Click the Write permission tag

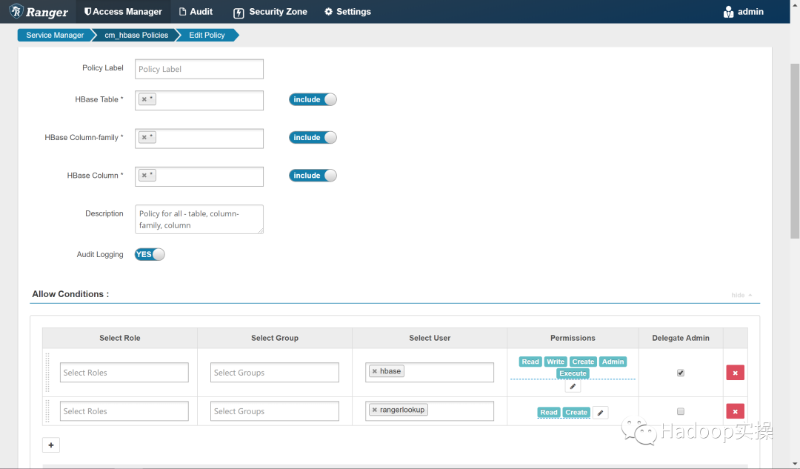coord(555,362)
